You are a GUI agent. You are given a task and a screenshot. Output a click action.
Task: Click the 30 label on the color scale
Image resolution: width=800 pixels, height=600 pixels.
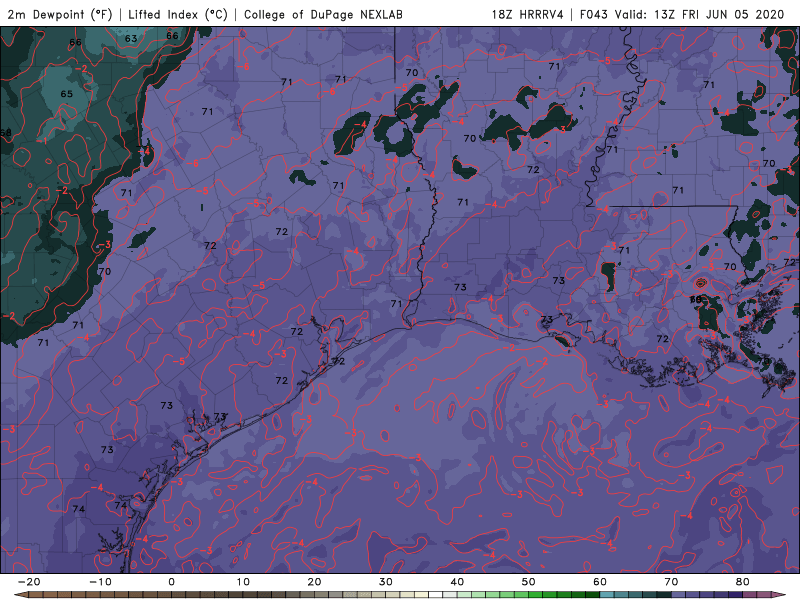tap(386, 582)
